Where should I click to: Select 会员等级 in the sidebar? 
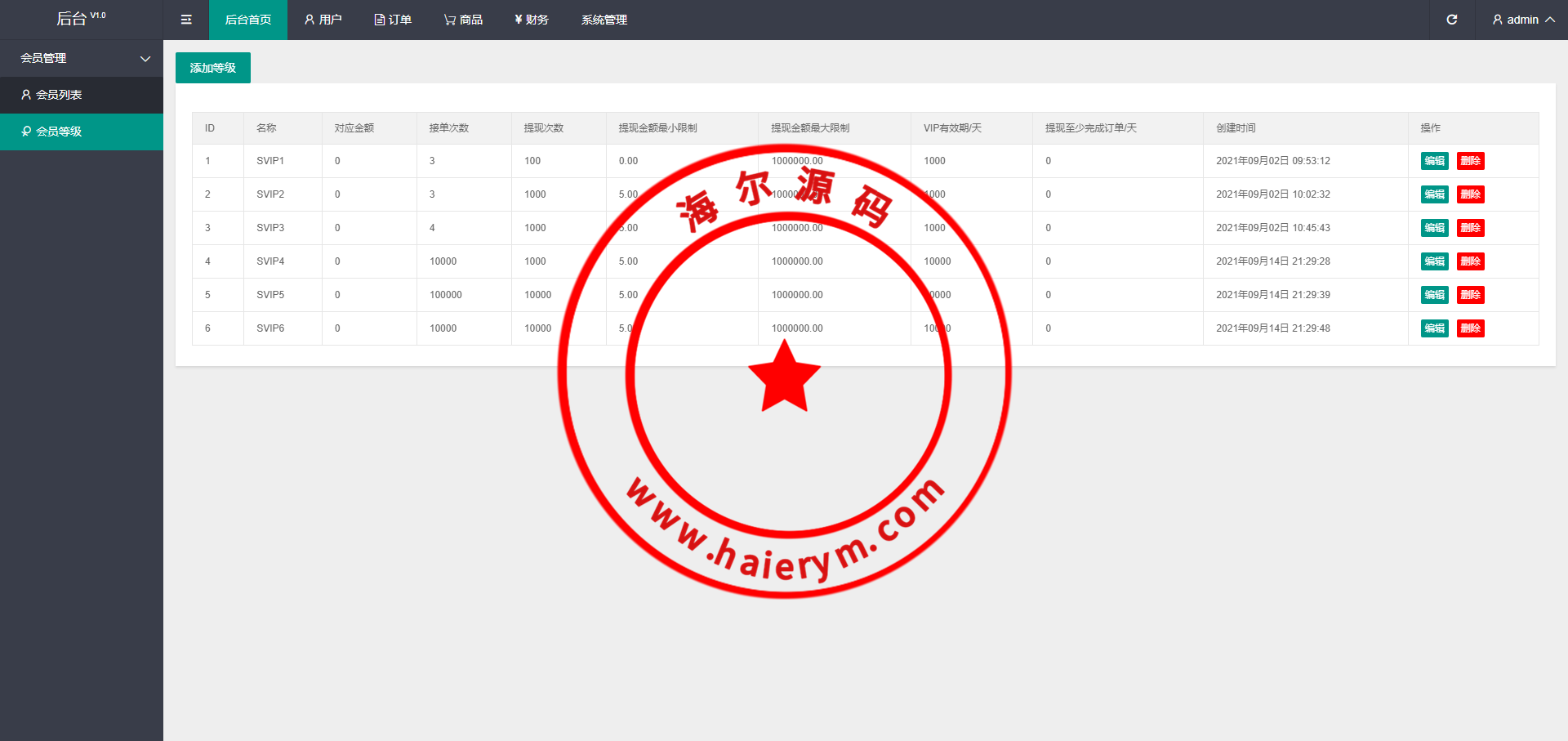tap(59, 132)
